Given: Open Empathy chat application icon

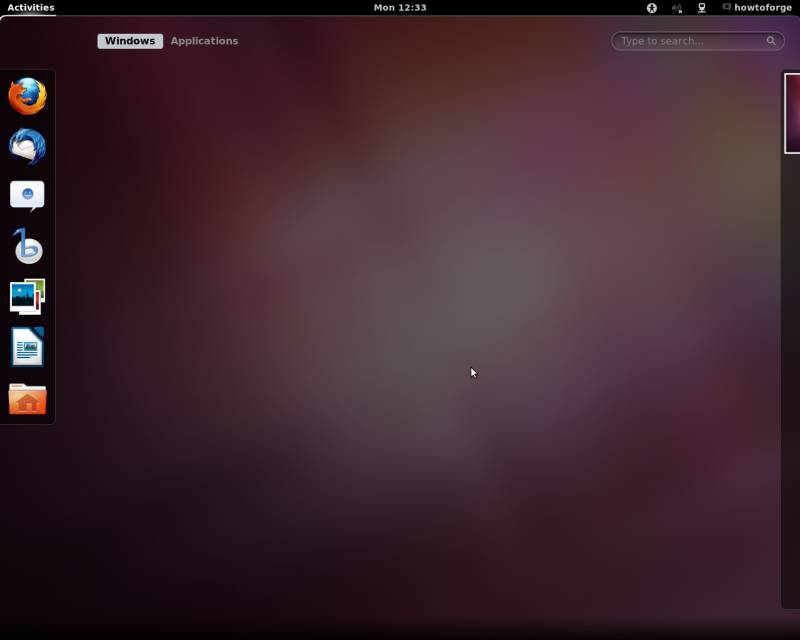Looking at the screenshot, I should pyautogui.click(x=28, y=196).
